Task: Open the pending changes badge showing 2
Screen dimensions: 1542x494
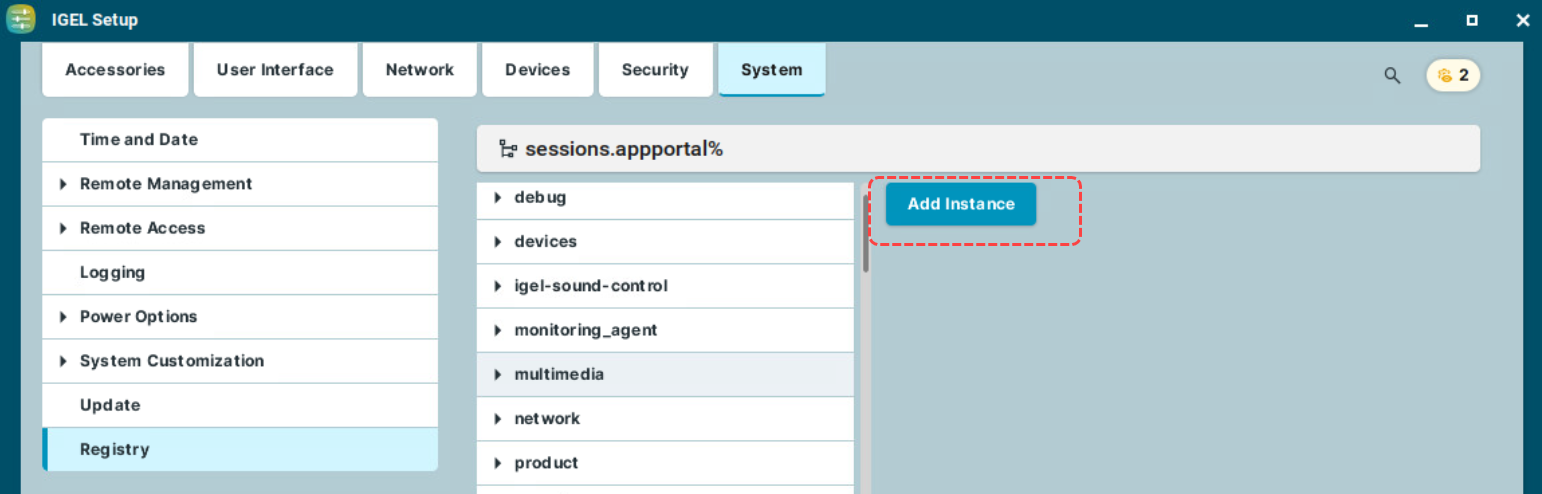Action: [1453, 75]
